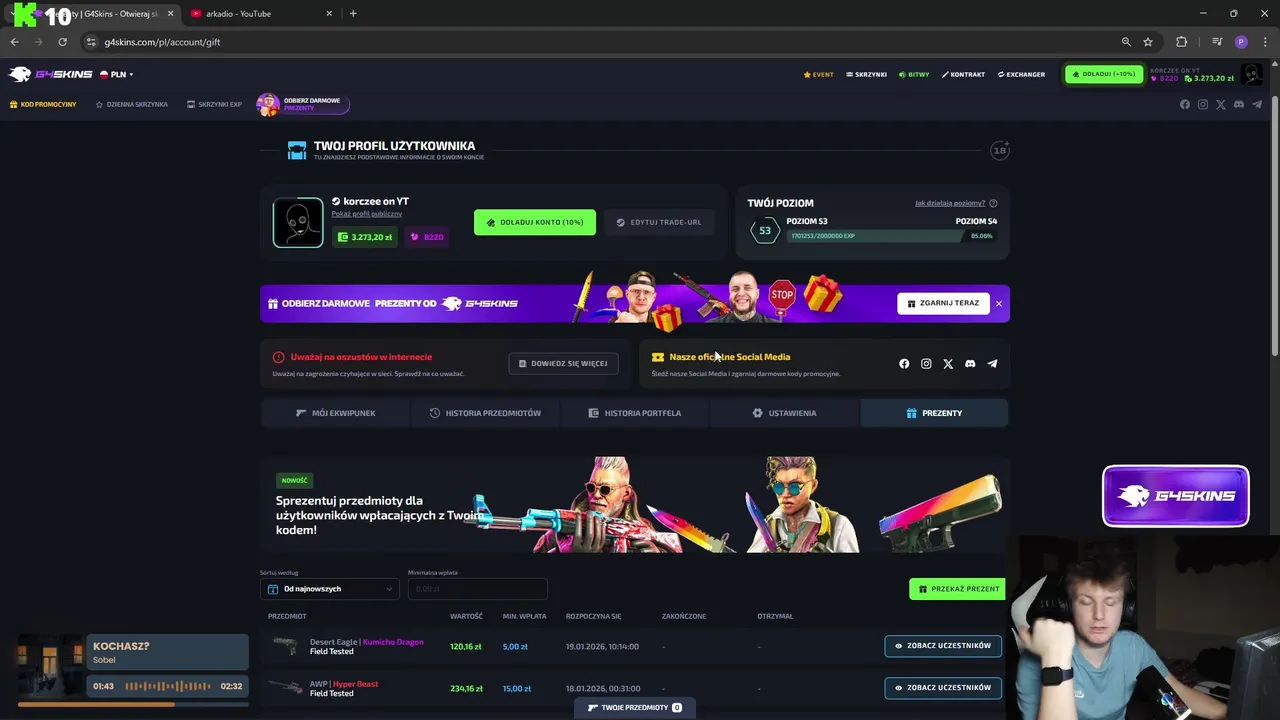
Task: Click the 15,00 zł minimum deposit cell
Action: coord(517,689)
